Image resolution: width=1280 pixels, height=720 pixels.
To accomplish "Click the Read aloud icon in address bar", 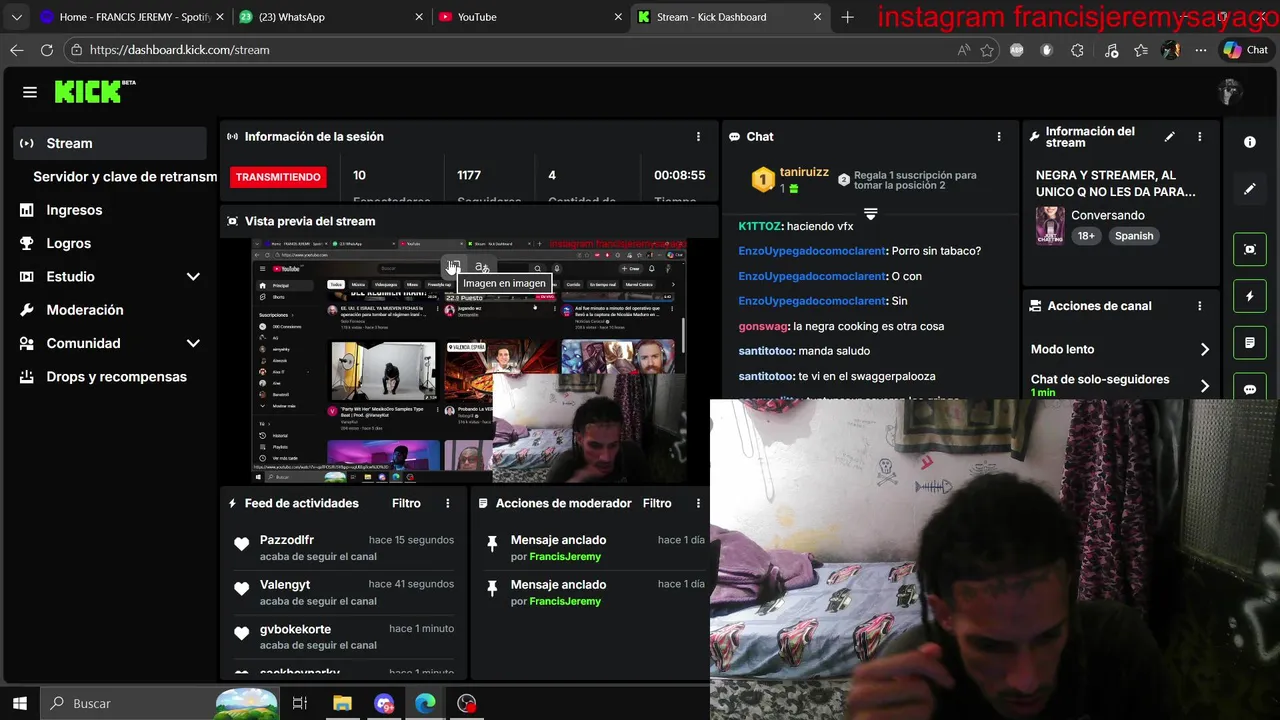I will pyautogui.click(x=963, y=50).
